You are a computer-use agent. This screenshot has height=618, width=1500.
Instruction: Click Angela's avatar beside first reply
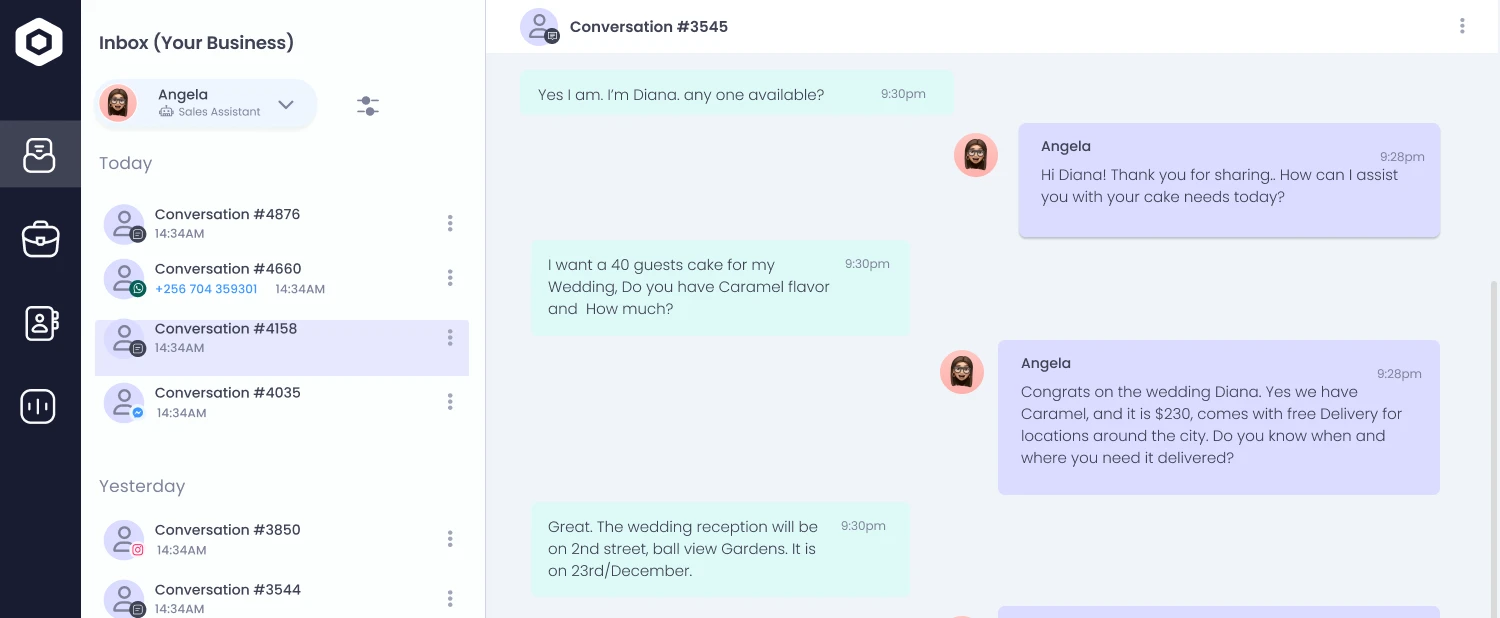pyautogui.click(x=975, y=155)
